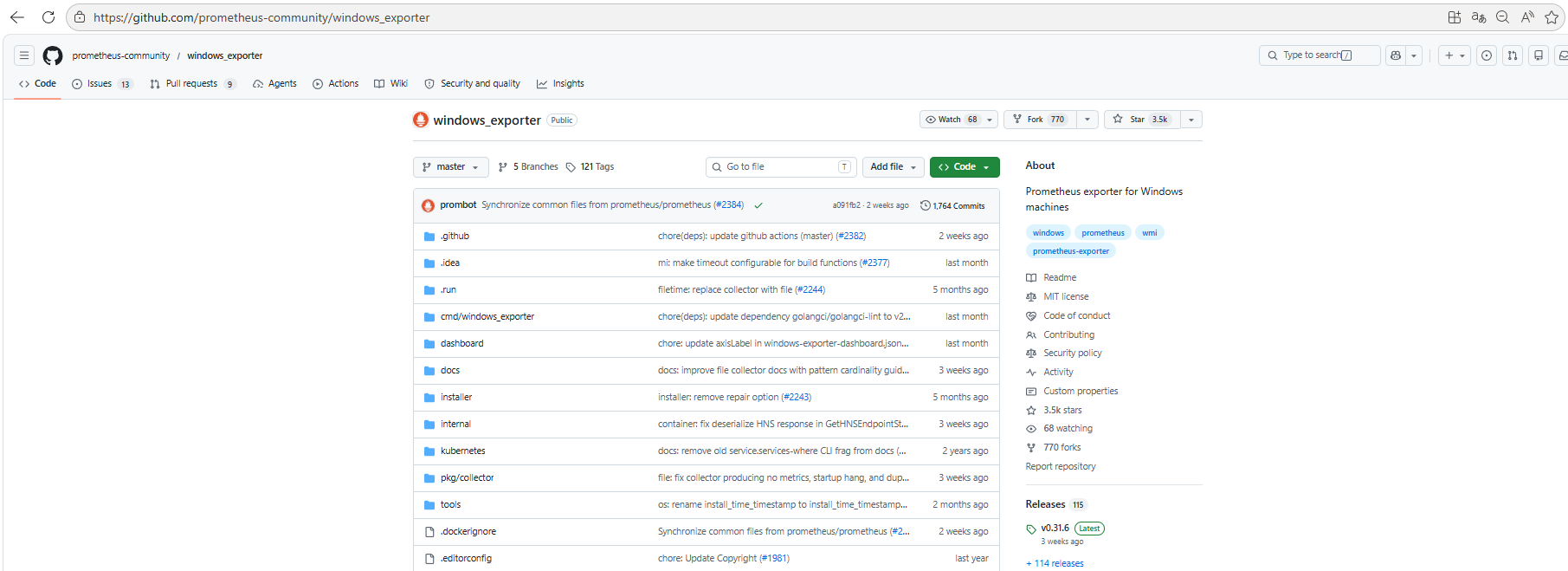Click the browser zoom magnifier icon
Screen dimensions: 1568x571
point(1503,17)
